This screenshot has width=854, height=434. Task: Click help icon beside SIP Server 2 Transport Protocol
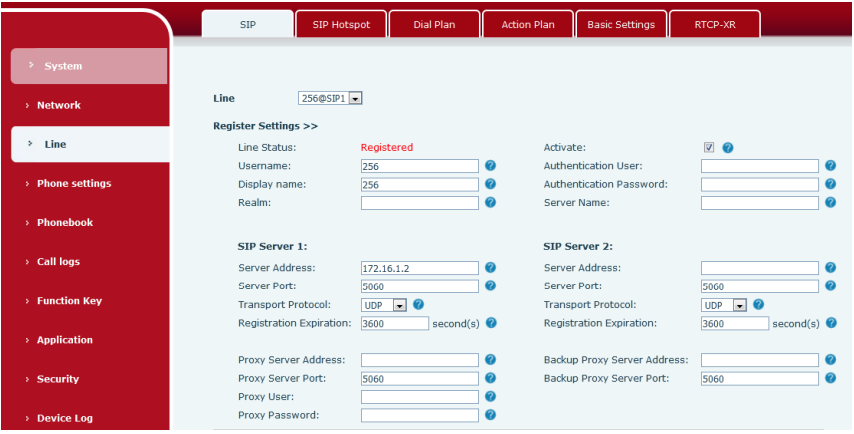(x=758, y=305)
